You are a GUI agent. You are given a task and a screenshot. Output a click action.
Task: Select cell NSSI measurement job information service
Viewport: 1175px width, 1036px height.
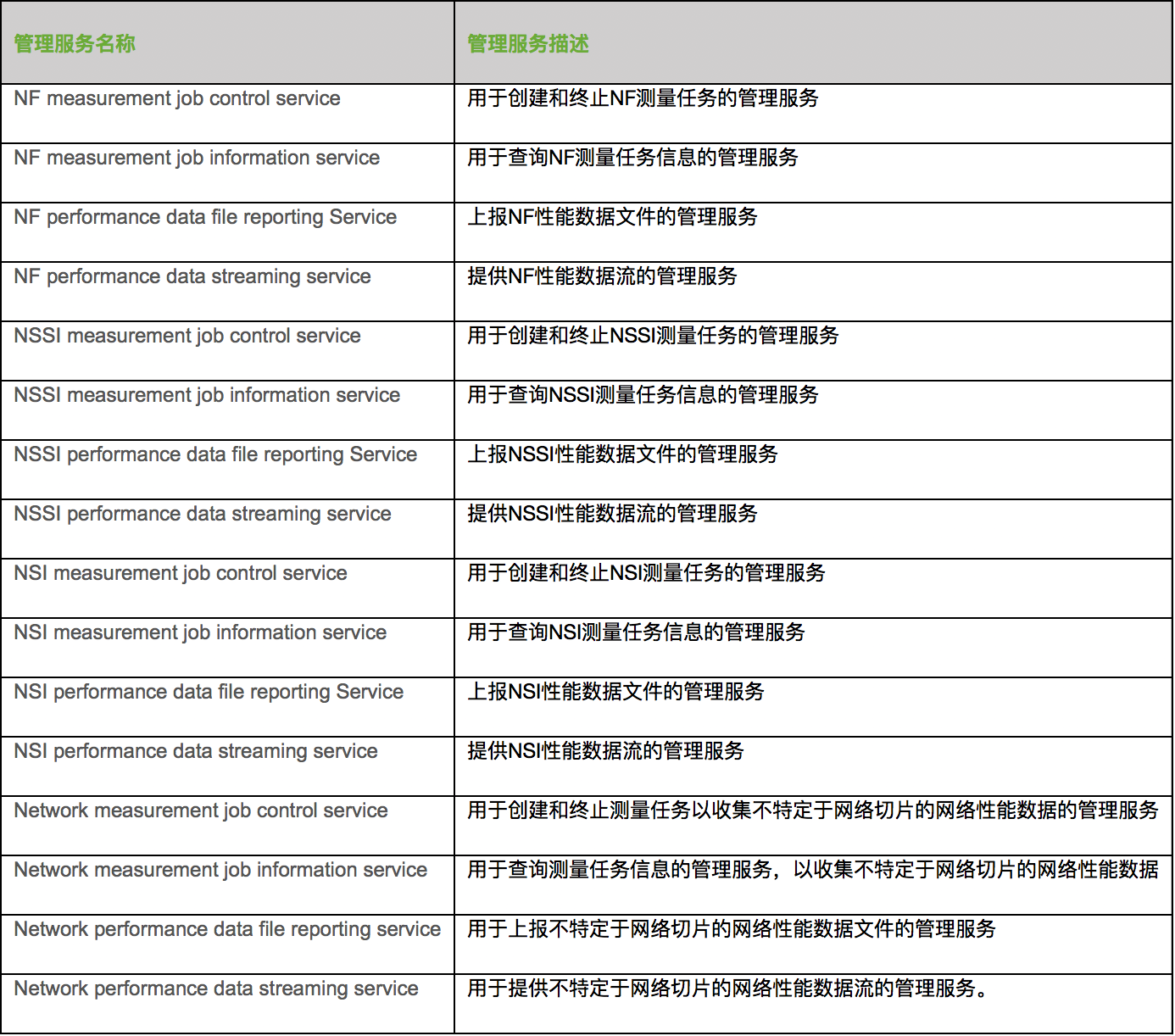point(227,410)
